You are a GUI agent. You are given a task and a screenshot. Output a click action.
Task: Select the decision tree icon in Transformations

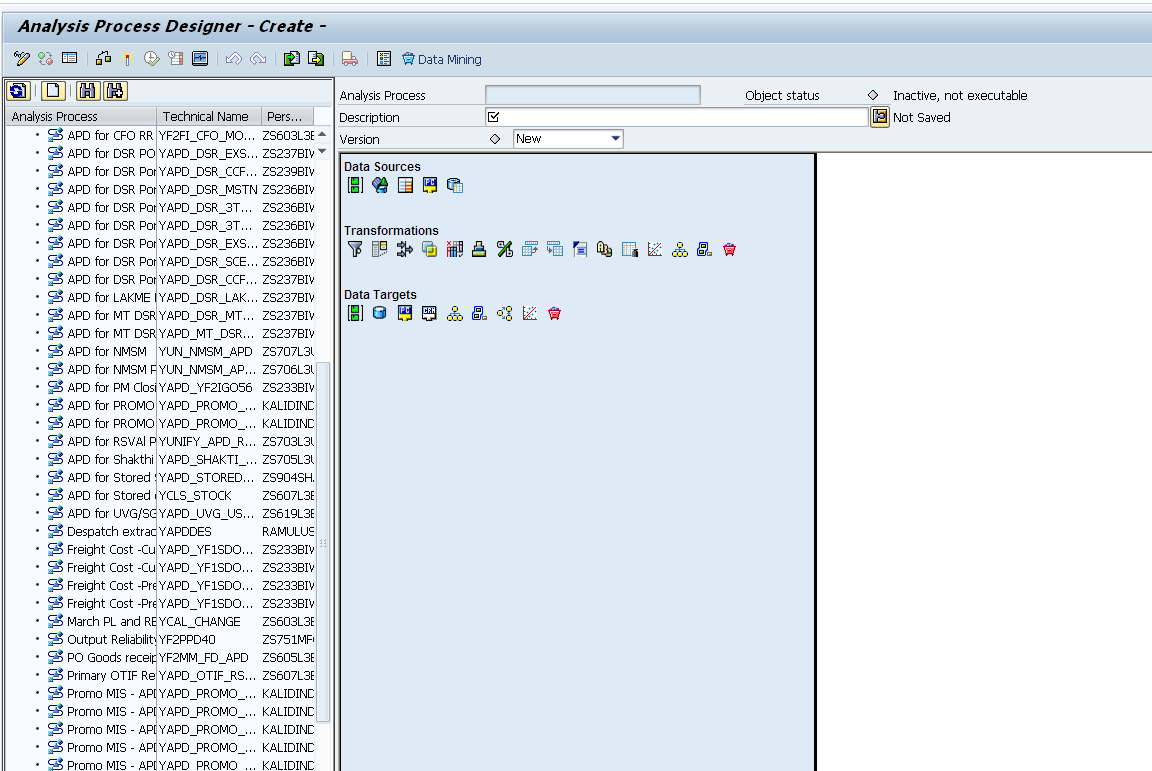point(680,249)
